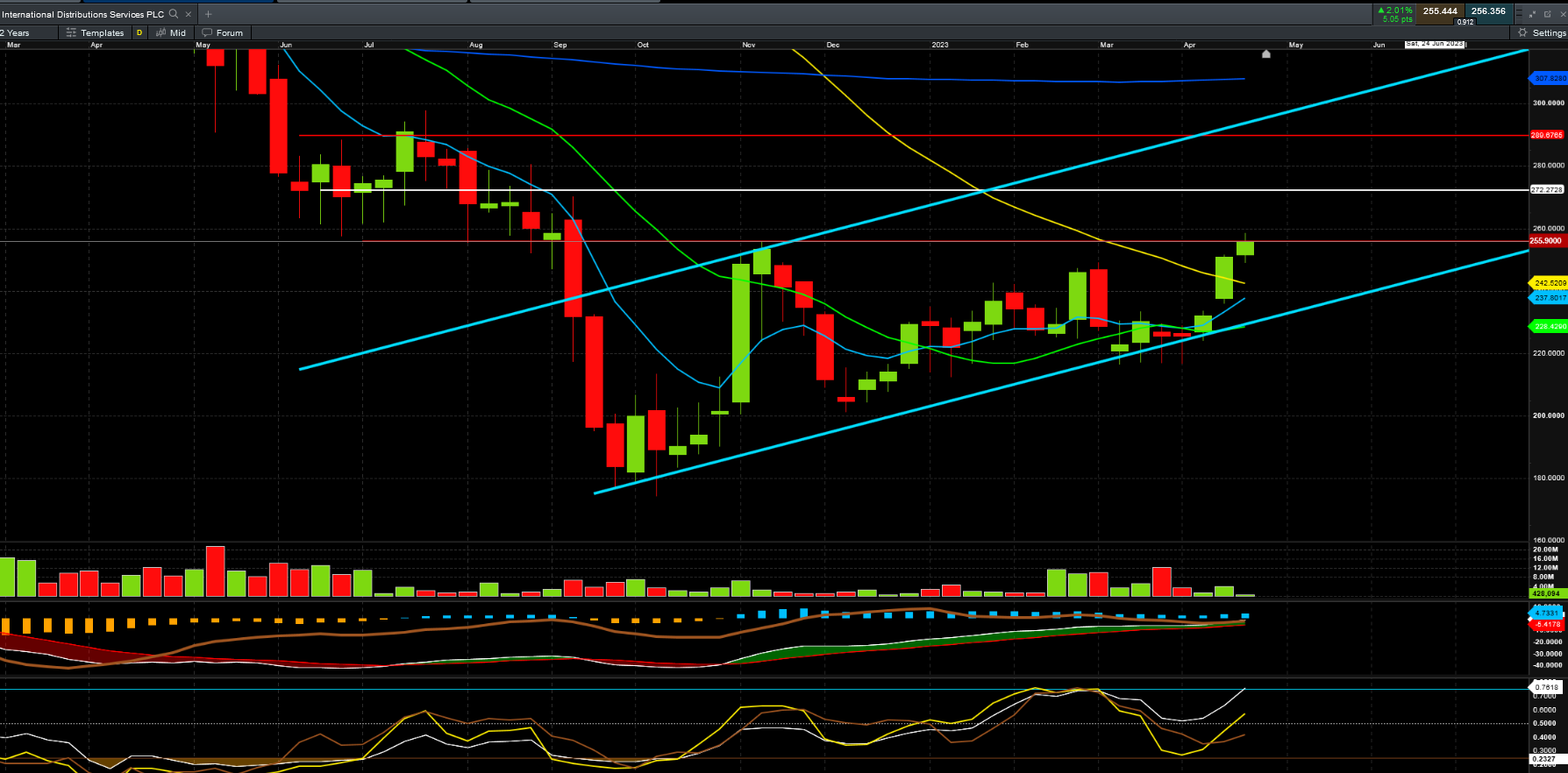1568x773 pixels.
Task: Click the Sep label on the time axis
Action: tap(560, 45)
